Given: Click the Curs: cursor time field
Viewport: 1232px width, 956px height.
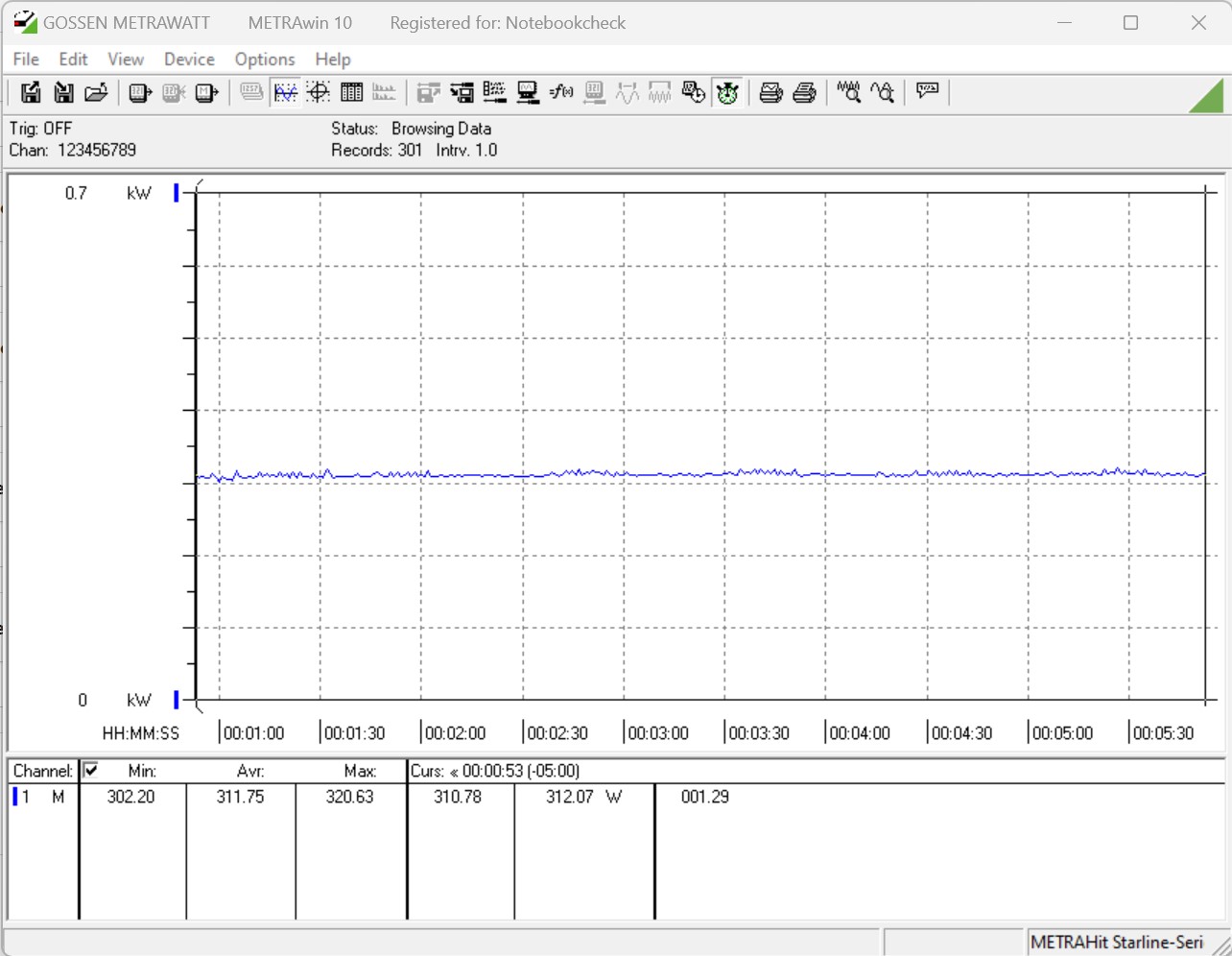Looking at the screenshot, I should [495, 771].
